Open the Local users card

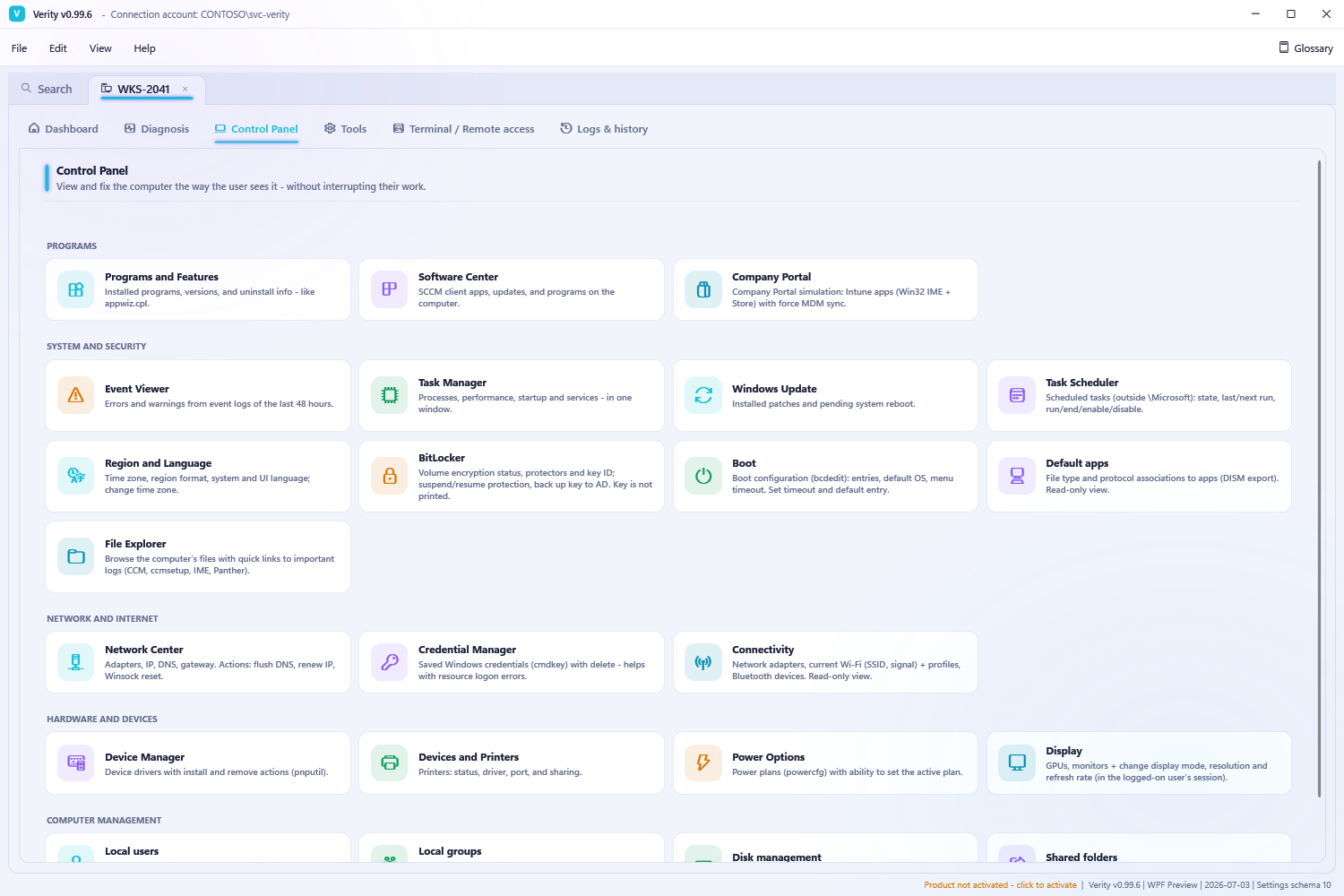pyautogui.click(x=197, y=849)
